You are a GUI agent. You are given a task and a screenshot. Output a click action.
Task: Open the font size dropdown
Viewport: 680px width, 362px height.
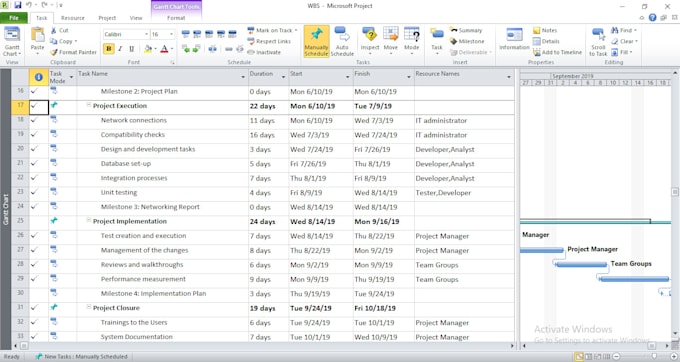[x=172, y=34]
